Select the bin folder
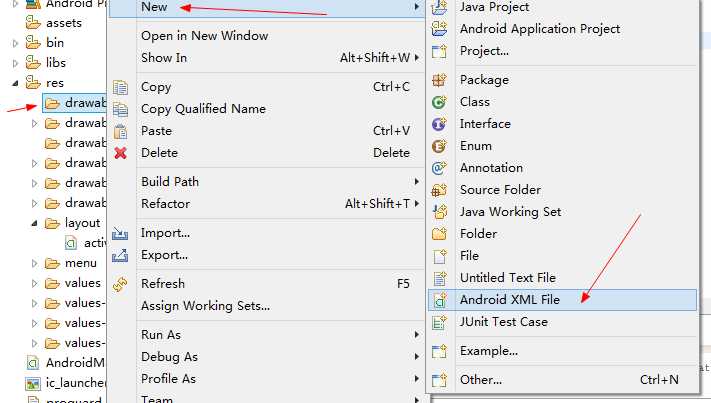This screenshot has height=403, width=711. 54,43
